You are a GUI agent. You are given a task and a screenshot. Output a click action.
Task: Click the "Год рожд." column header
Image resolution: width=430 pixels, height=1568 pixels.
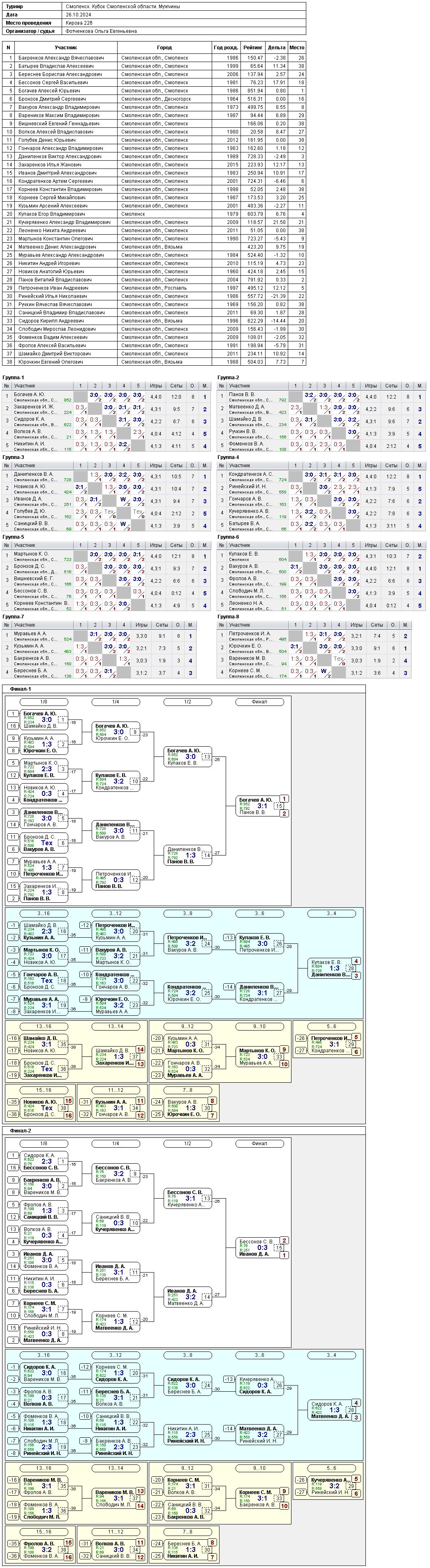tap(226, 48)
